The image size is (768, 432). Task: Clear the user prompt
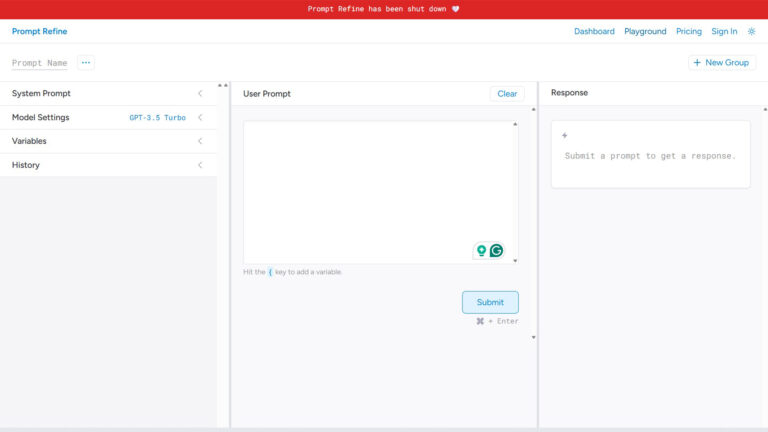pos(507,94)
